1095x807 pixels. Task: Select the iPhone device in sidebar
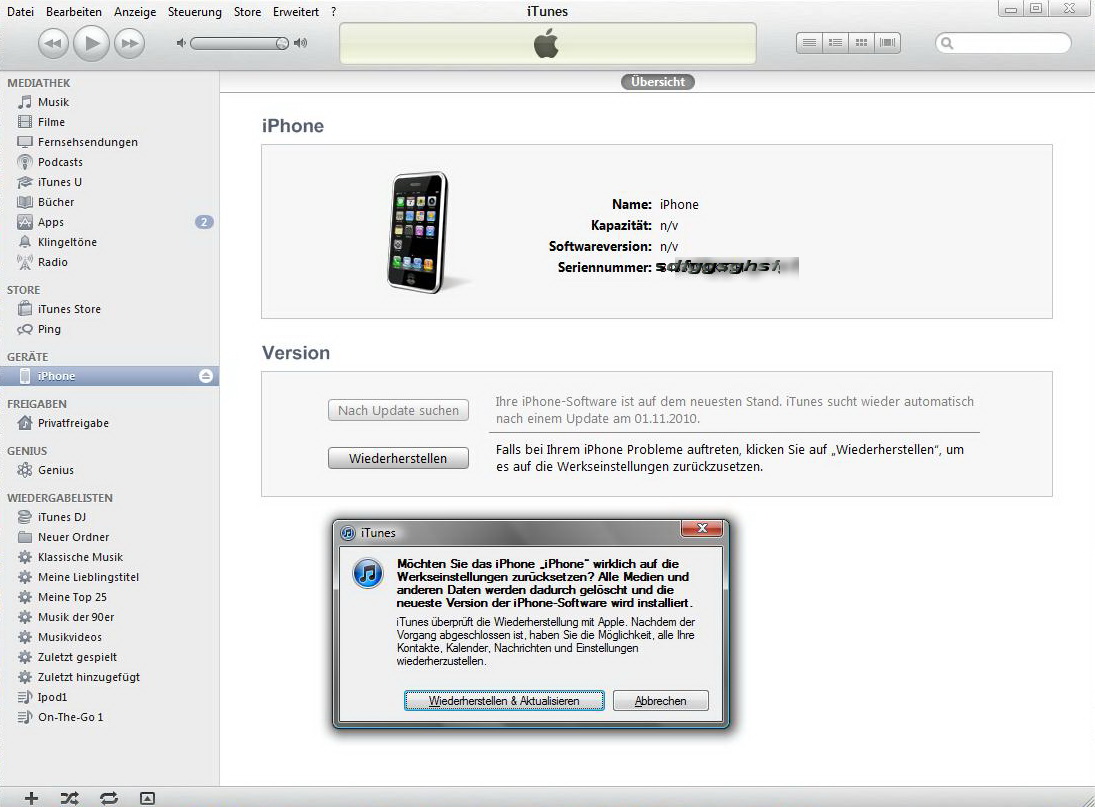pyautogui.click(x=109, y=376)
